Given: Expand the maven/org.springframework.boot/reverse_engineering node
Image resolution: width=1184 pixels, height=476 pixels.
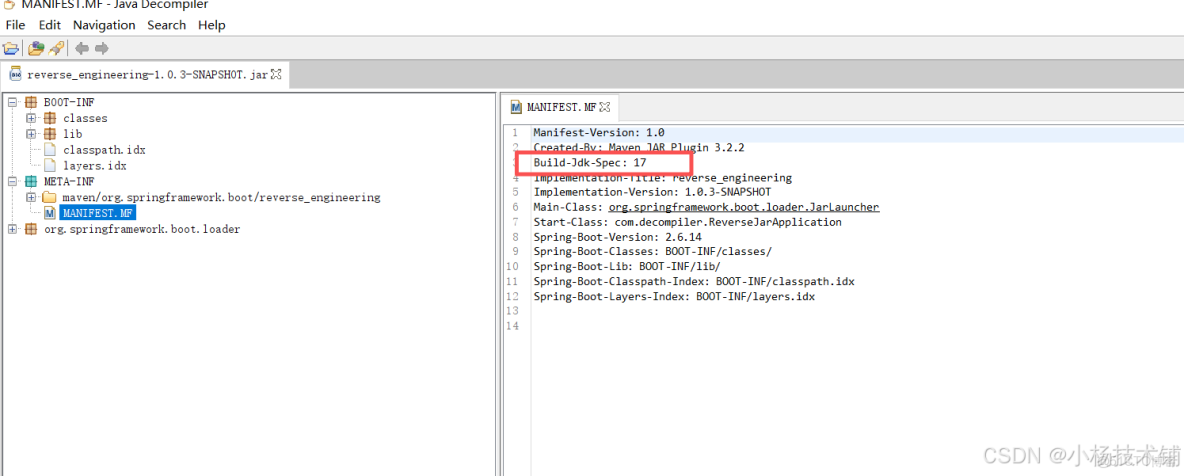Looking at the screenshot, I should coord(31,197).
